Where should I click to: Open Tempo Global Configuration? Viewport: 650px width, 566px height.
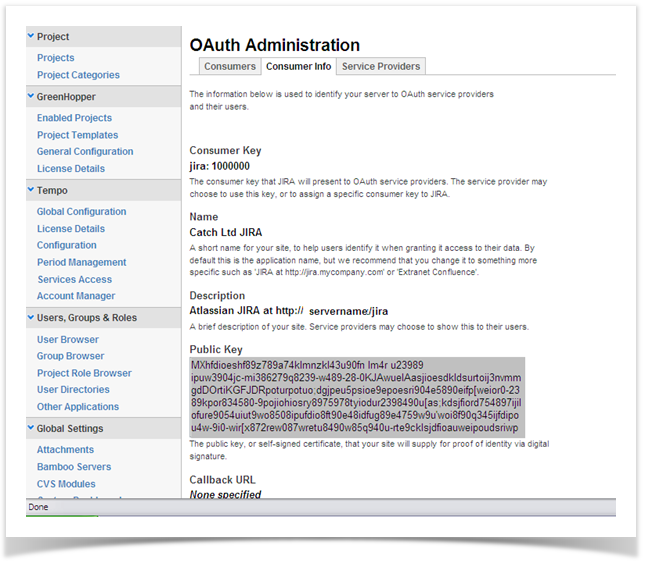pos(81,212)
